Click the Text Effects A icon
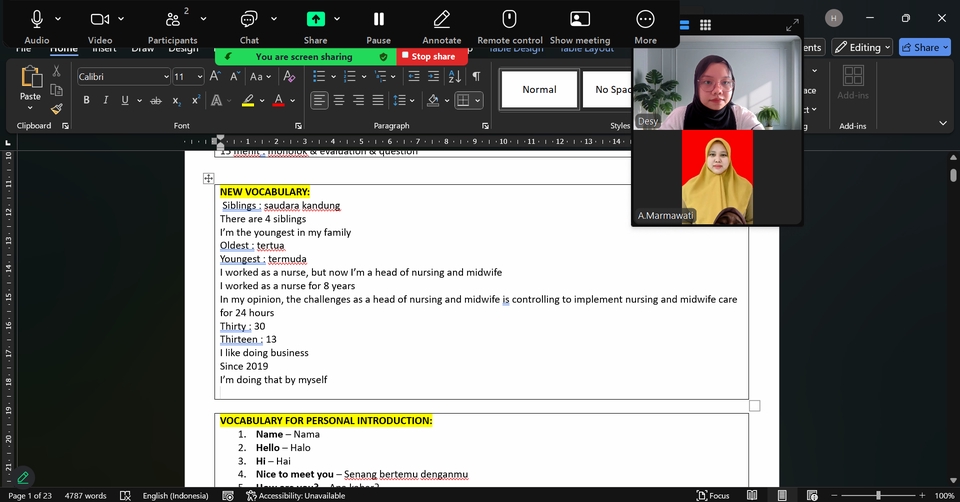 (216, 100)
